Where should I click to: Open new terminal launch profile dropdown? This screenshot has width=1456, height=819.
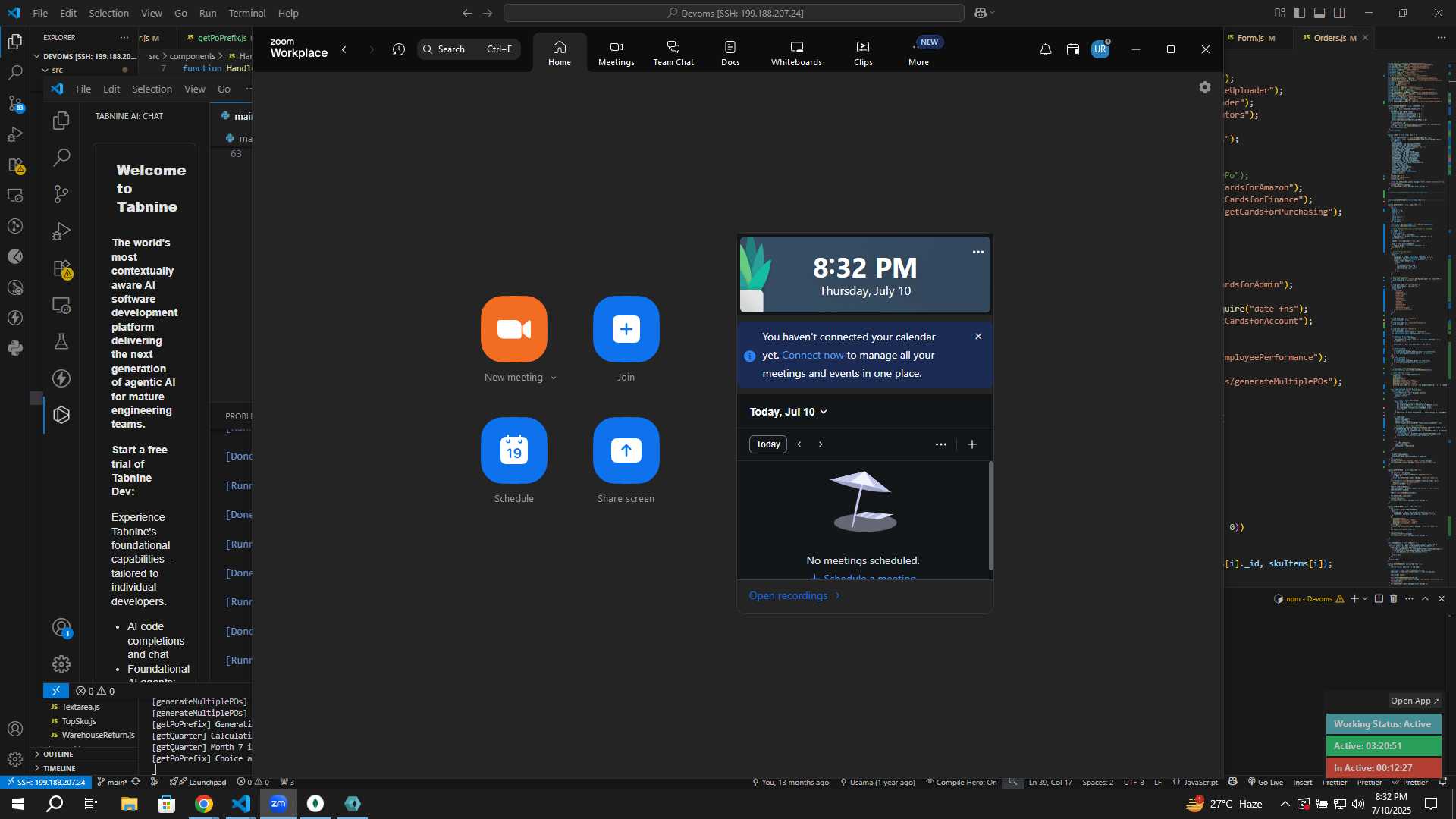pos(1365,598)
